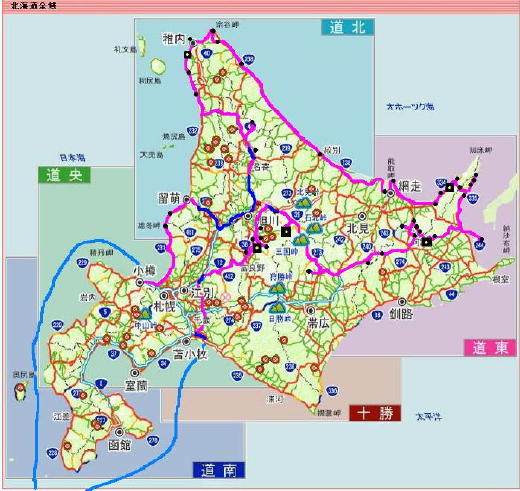Select the 石北峠 mountain icon
The height and width of the screenshot is (491, 520).
click(x=314, y=228)
